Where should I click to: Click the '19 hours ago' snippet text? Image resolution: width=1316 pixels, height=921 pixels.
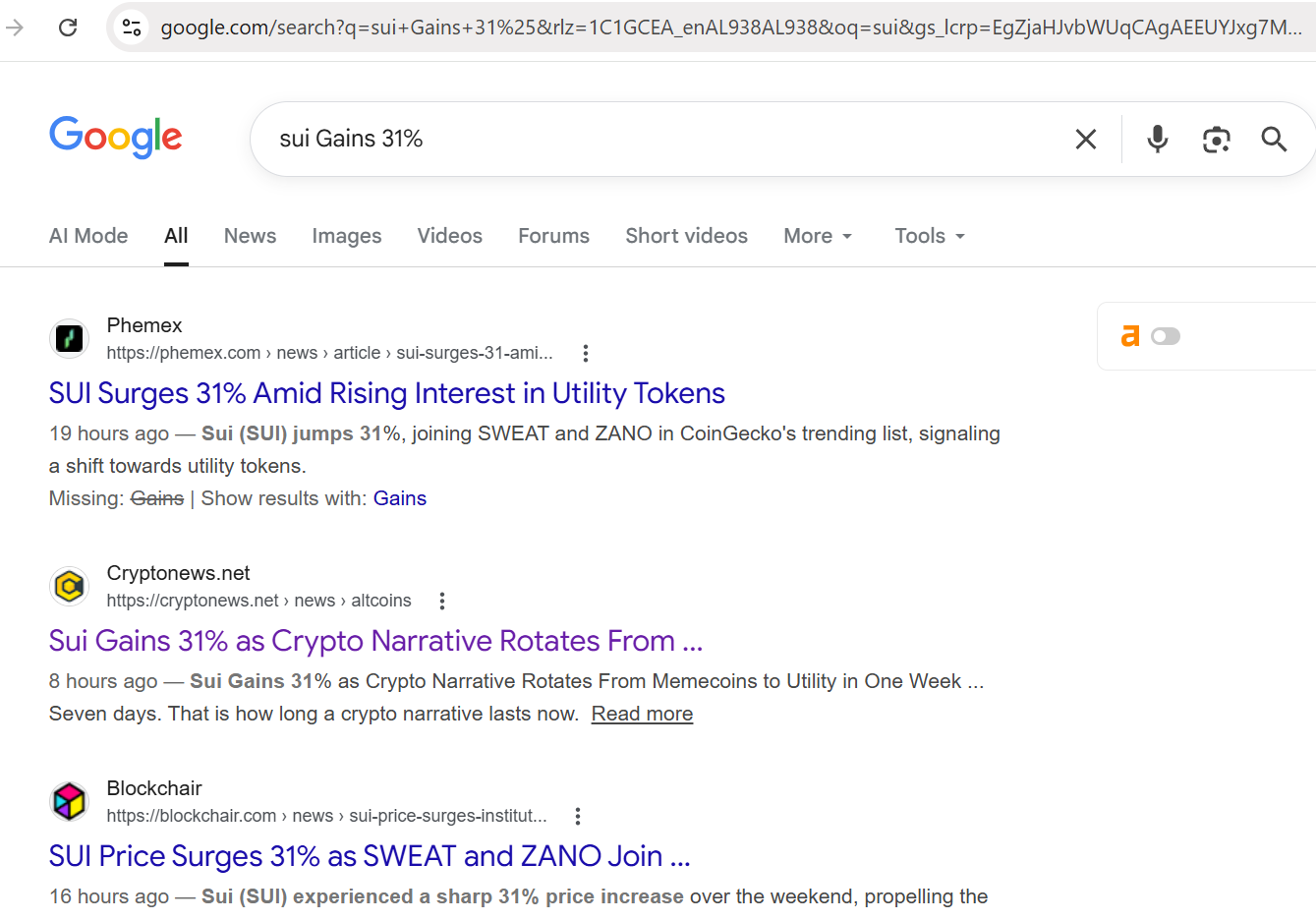coord(109,433)
